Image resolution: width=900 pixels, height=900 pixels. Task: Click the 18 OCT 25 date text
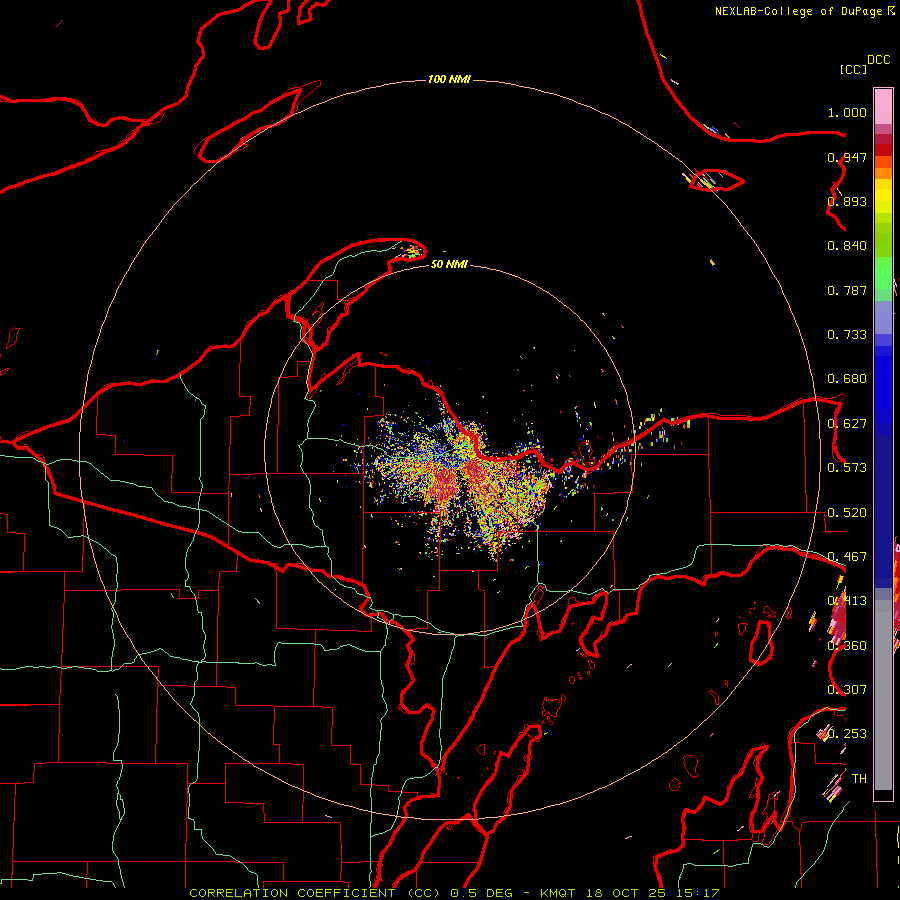pyautogui.click(x=626, y=893)
